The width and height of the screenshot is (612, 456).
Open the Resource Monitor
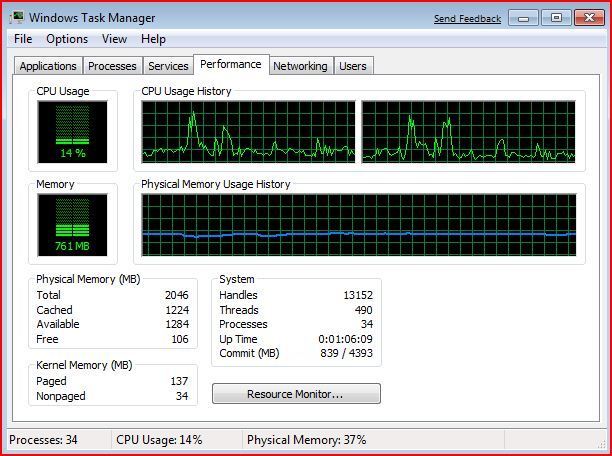click(296, 394)
